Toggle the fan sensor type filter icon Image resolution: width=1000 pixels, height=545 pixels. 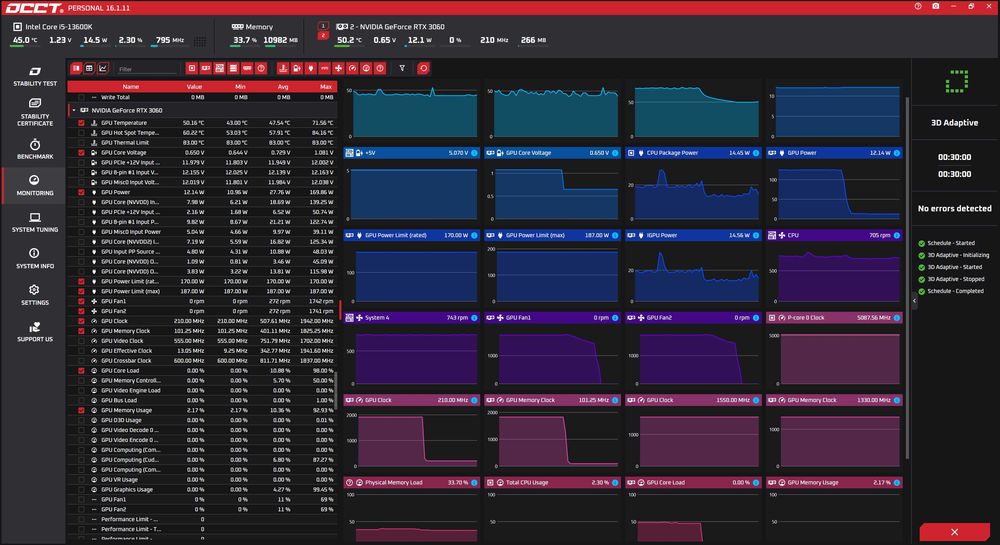click(x=339, y=68)
